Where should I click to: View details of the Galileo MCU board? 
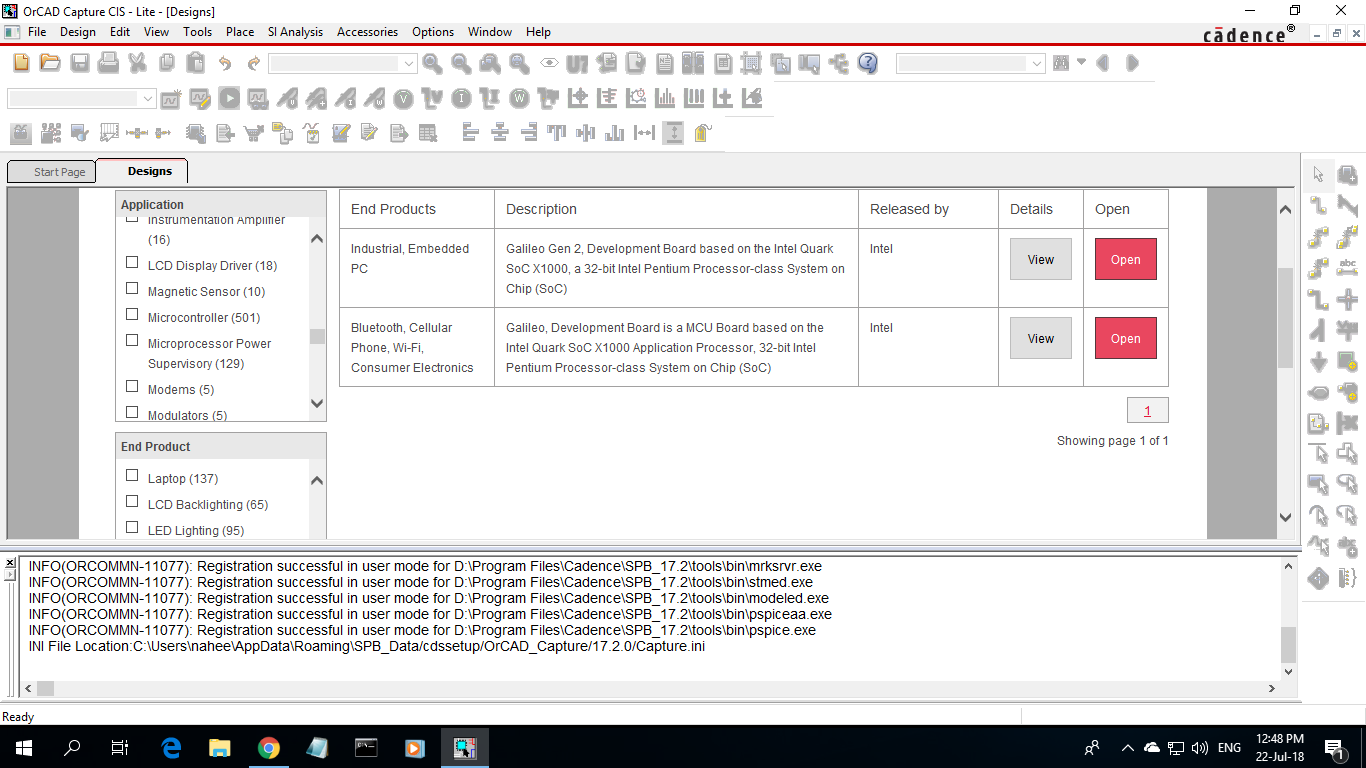(x=1040, y=338)
